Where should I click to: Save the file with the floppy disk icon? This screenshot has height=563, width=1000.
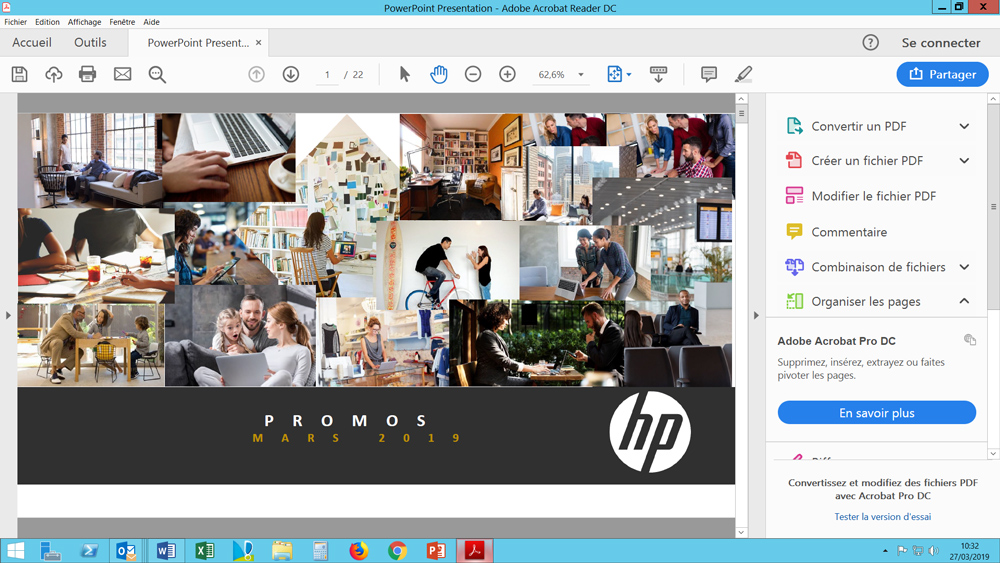tap(20, 74)
